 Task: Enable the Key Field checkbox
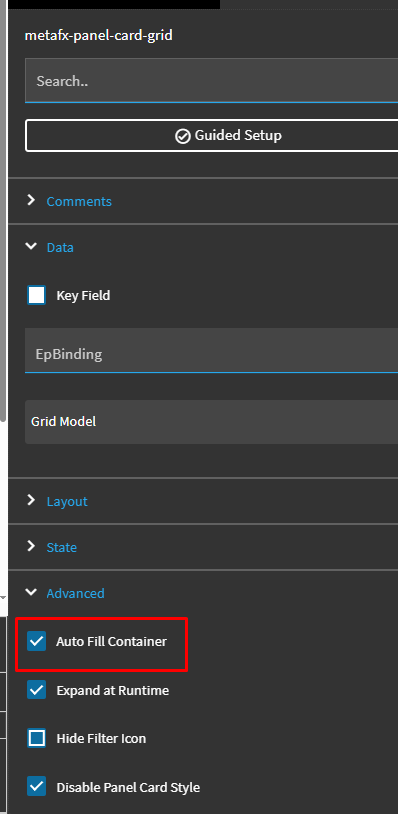[36, 295]
